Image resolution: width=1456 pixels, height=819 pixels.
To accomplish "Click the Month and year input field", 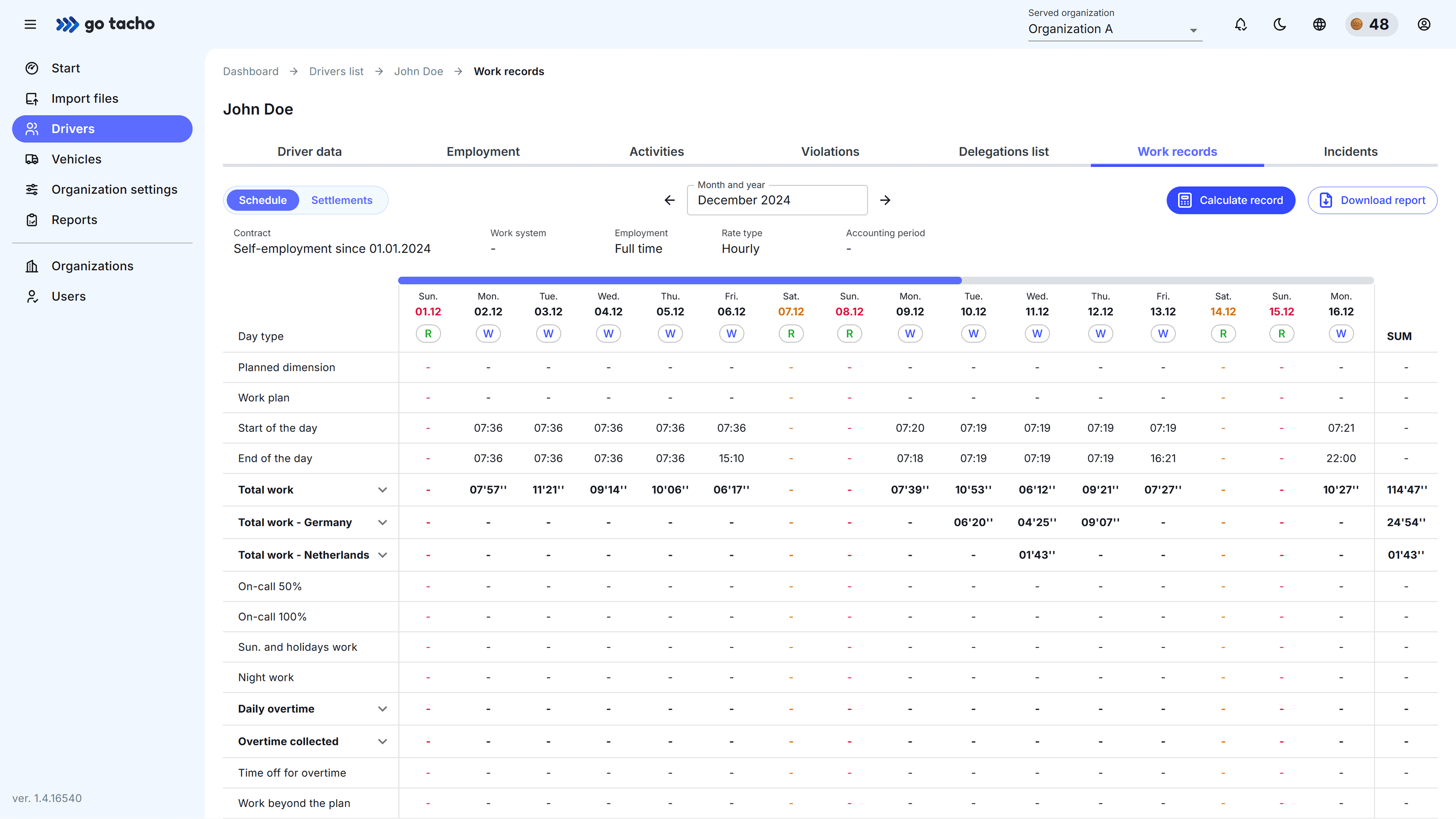I will pos(777,200).
